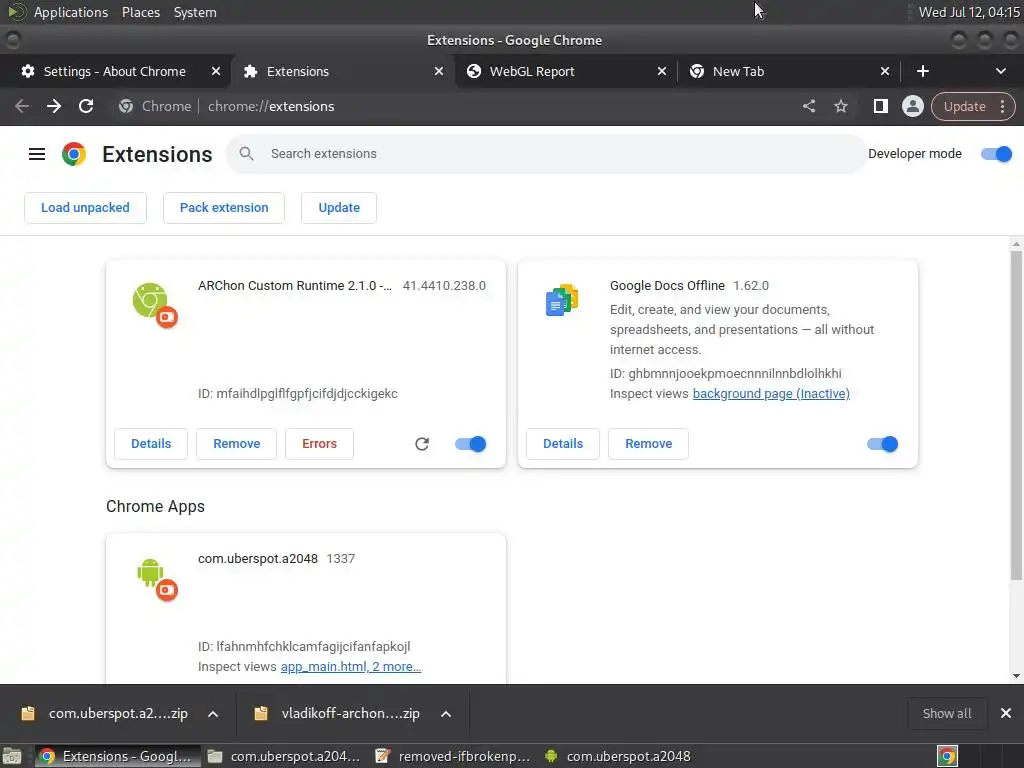Click the extensions page vertical scrollbar

click(1016, 415)
